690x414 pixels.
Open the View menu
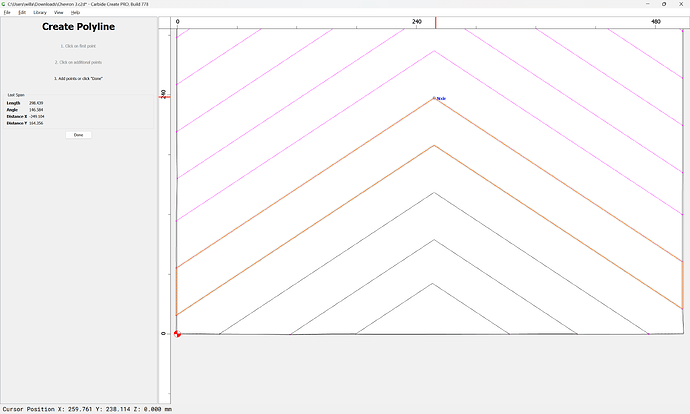point(59,12)
